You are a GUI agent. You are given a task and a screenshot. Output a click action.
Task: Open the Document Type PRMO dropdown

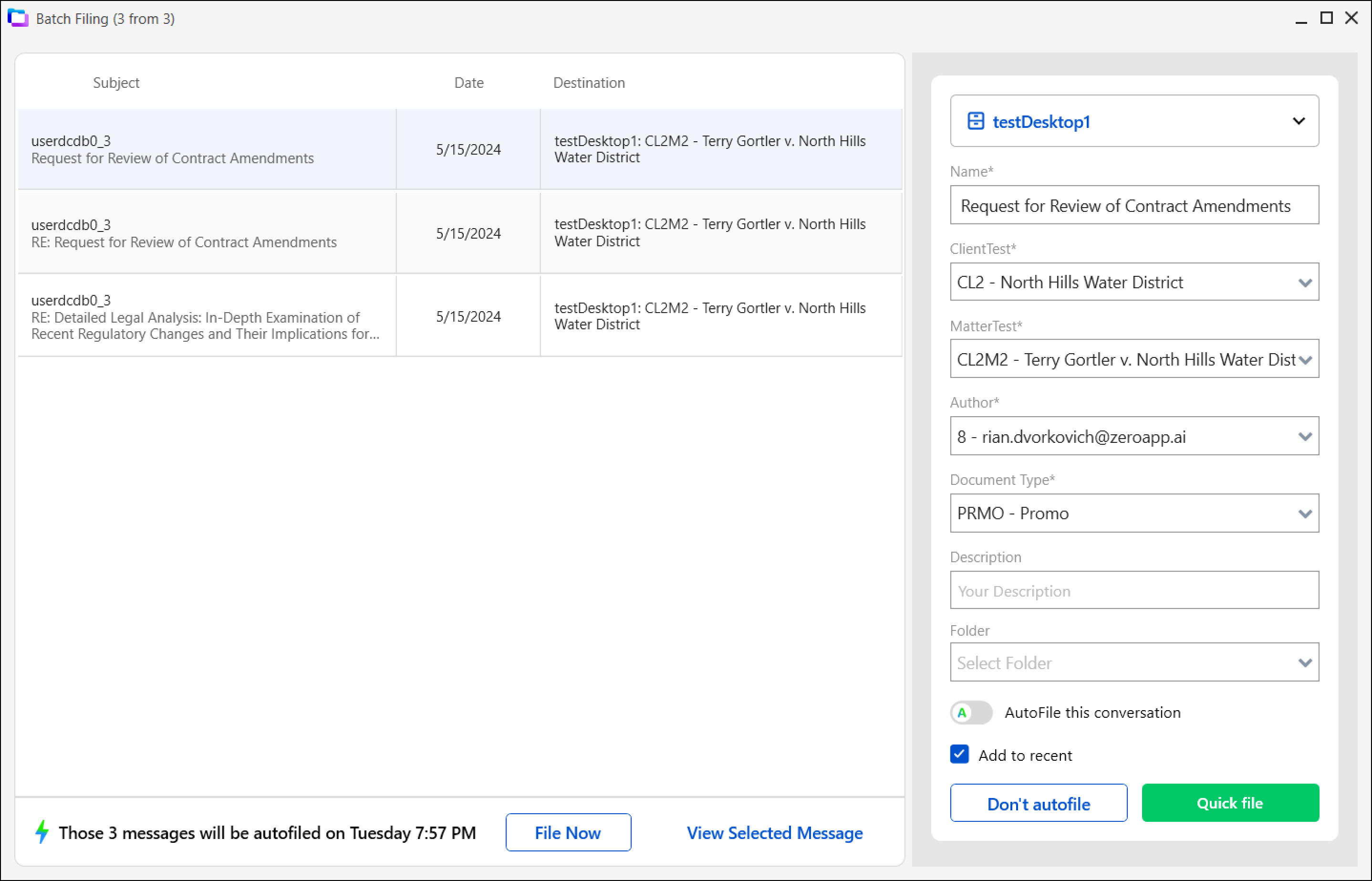point(1305,513)
